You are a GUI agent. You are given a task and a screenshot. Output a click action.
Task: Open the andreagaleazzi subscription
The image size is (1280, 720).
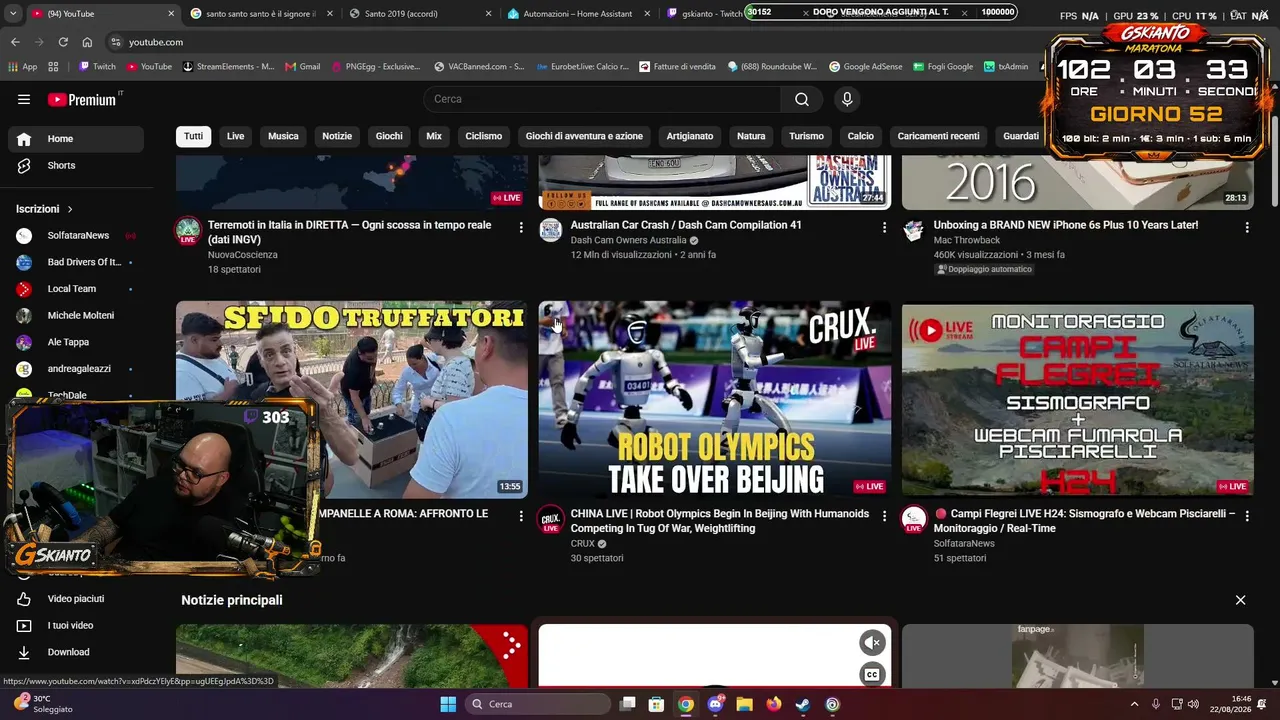click(76, 369)
